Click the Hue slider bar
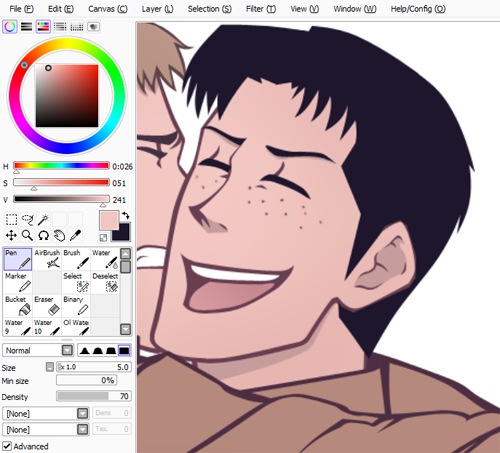Image resolution: width=500 pixels, height=453 pixels. (61, 166)
